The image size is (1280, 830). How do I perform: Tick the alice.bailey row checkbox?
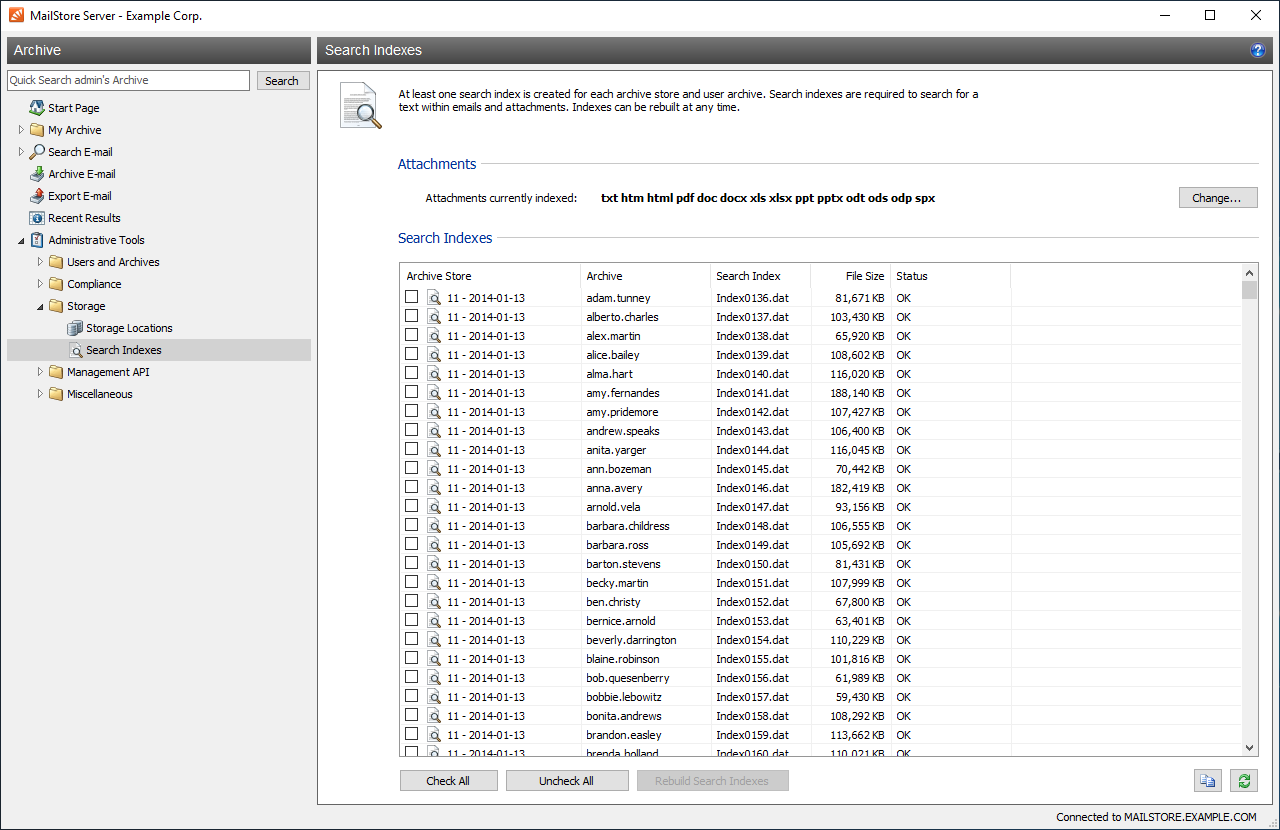(x=411, y=354)
